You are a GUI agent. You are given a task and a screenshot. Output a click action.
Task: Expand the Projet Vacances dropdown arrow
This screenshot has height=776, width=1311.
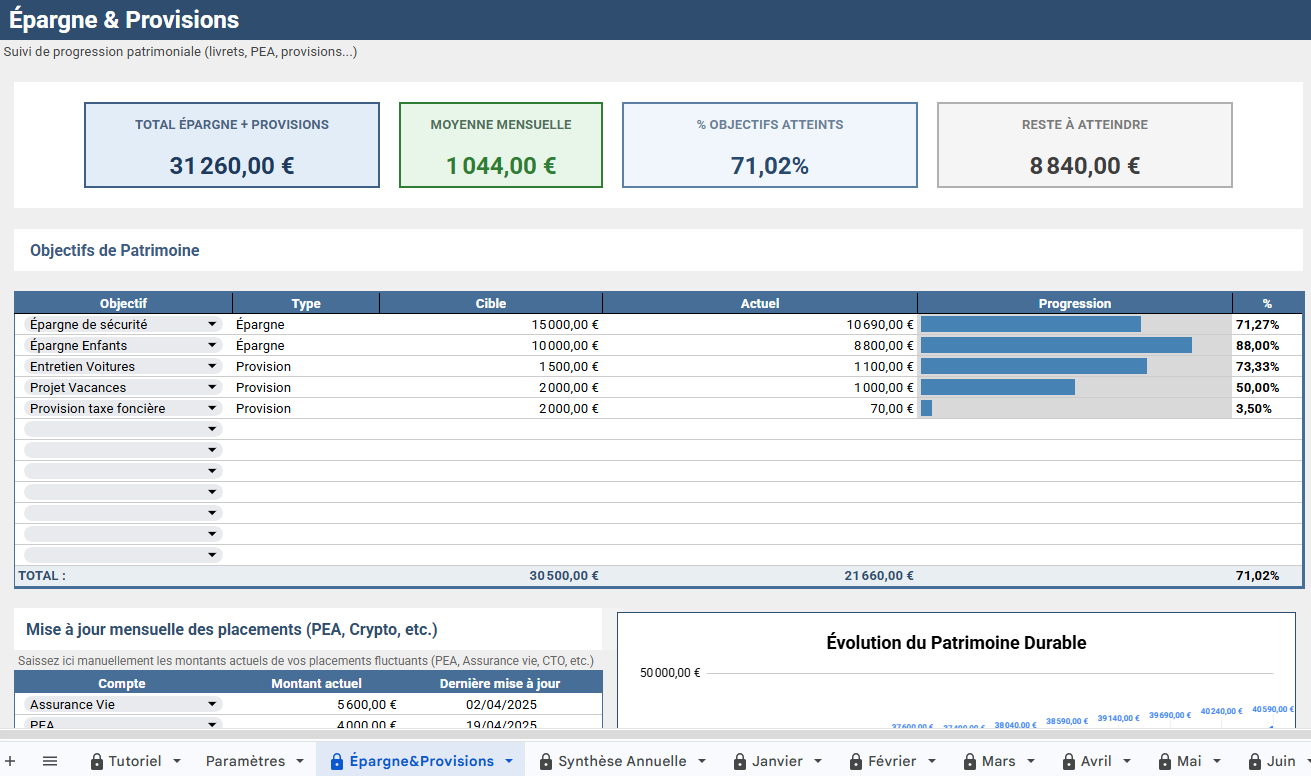[x=212, y=388]
